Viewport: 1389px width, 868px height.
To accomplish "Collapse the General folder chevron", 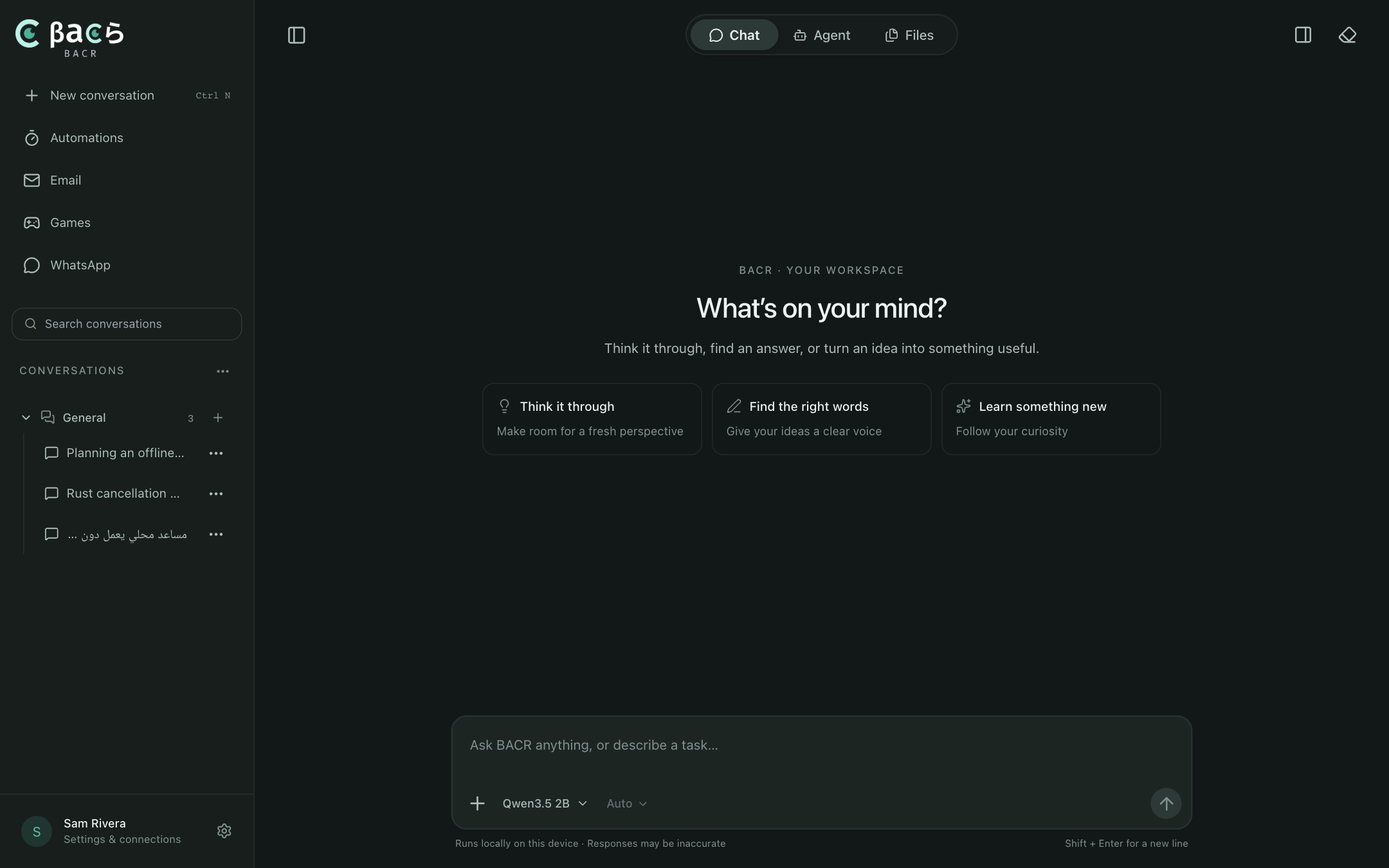I will point(26,418).
